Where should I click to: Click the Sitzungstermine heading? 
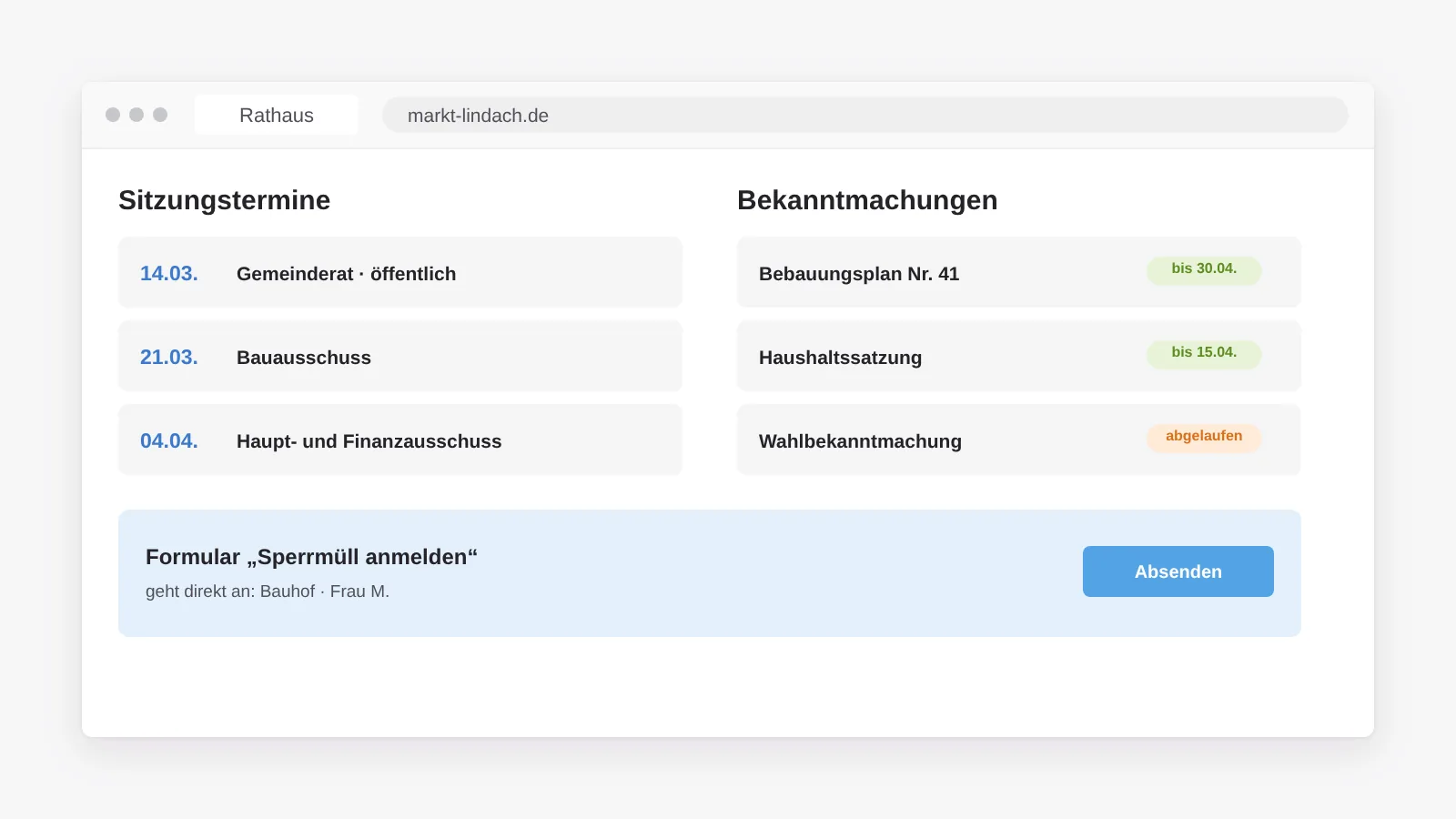225,200
